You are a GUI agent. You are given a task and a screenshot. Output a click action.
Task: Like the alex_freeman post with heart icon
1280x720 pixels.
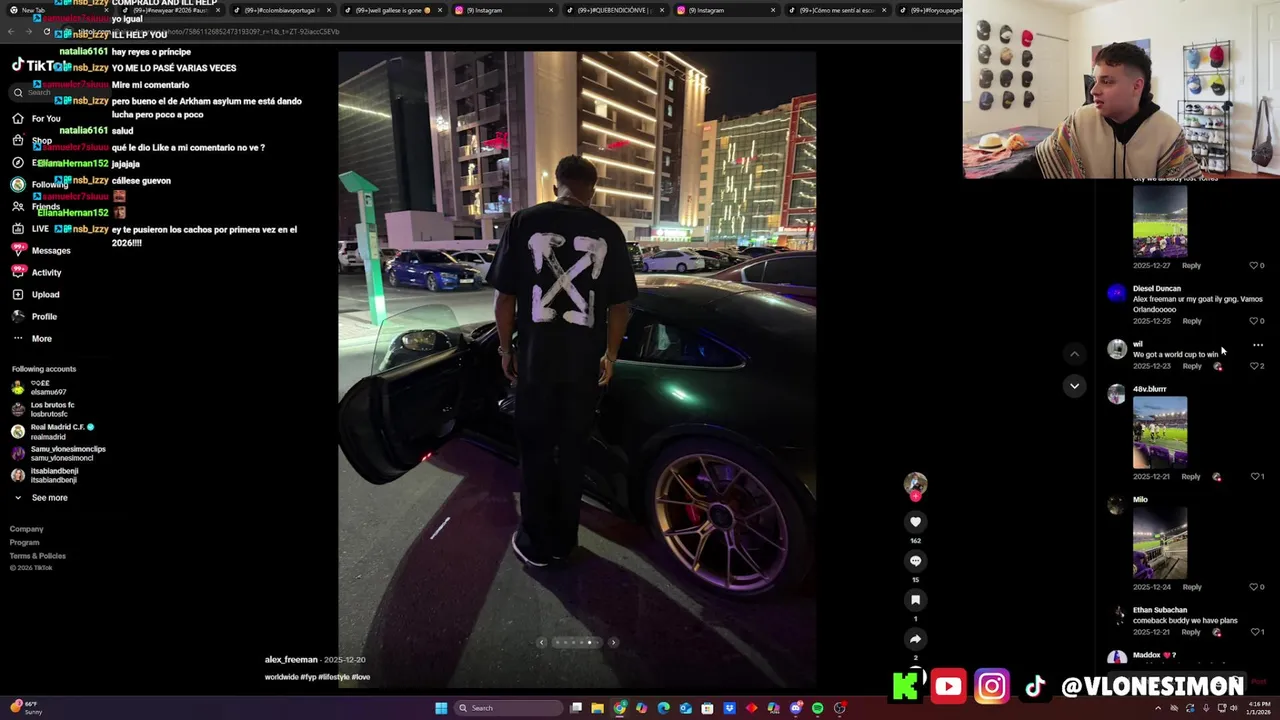point(915,522)
